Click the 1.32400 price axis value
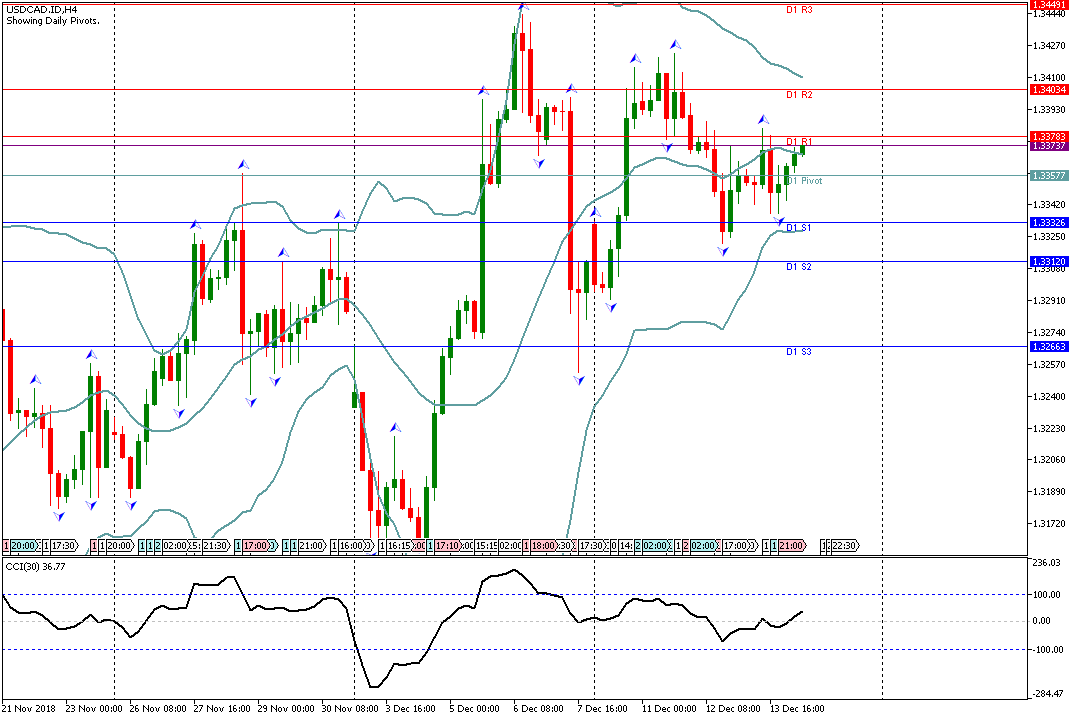The image size is (1080, 720). (1048, 397)
